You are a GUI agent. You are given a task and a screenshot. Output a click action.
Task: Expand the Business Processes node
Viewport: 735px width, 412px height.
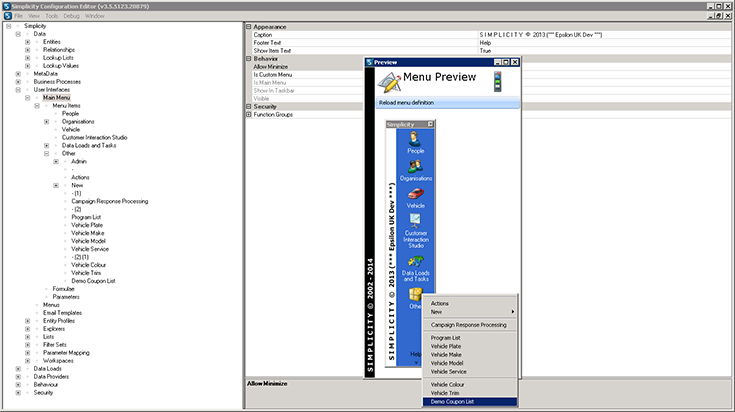18,82
